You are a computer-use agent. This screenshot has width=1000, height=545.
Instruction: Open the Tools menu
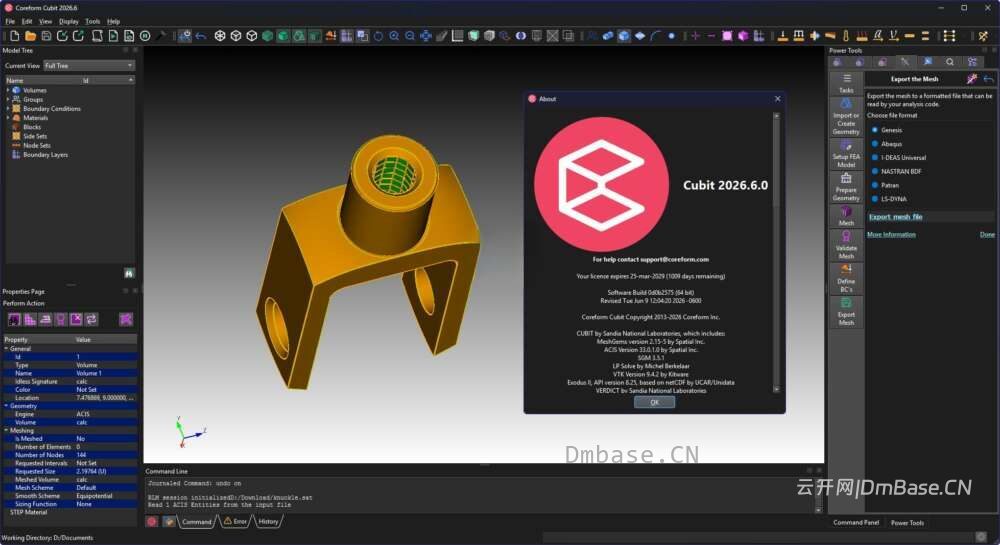click(93, 21)
